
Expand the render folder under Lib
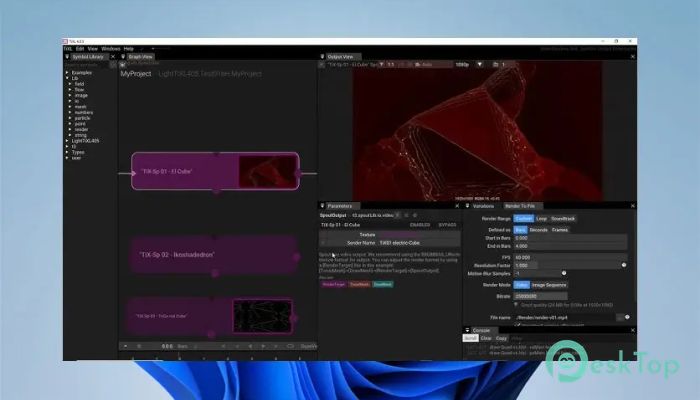pos(70,129)
